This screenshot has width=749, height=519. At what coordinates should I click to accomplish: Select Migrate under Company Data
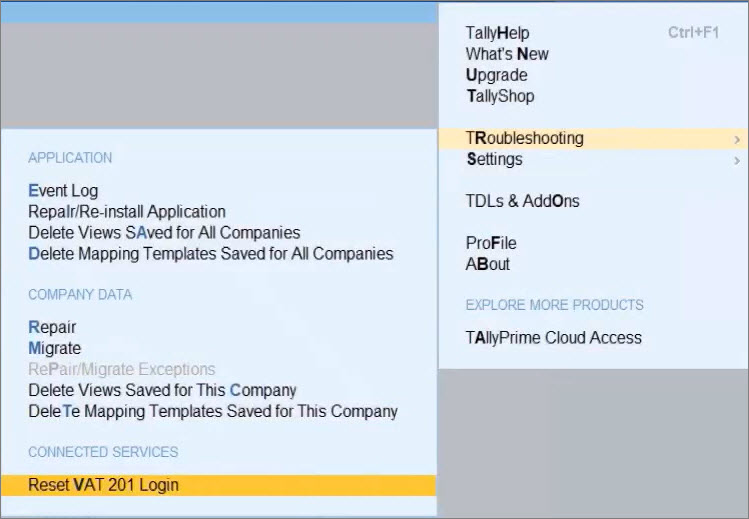point(54,348)
